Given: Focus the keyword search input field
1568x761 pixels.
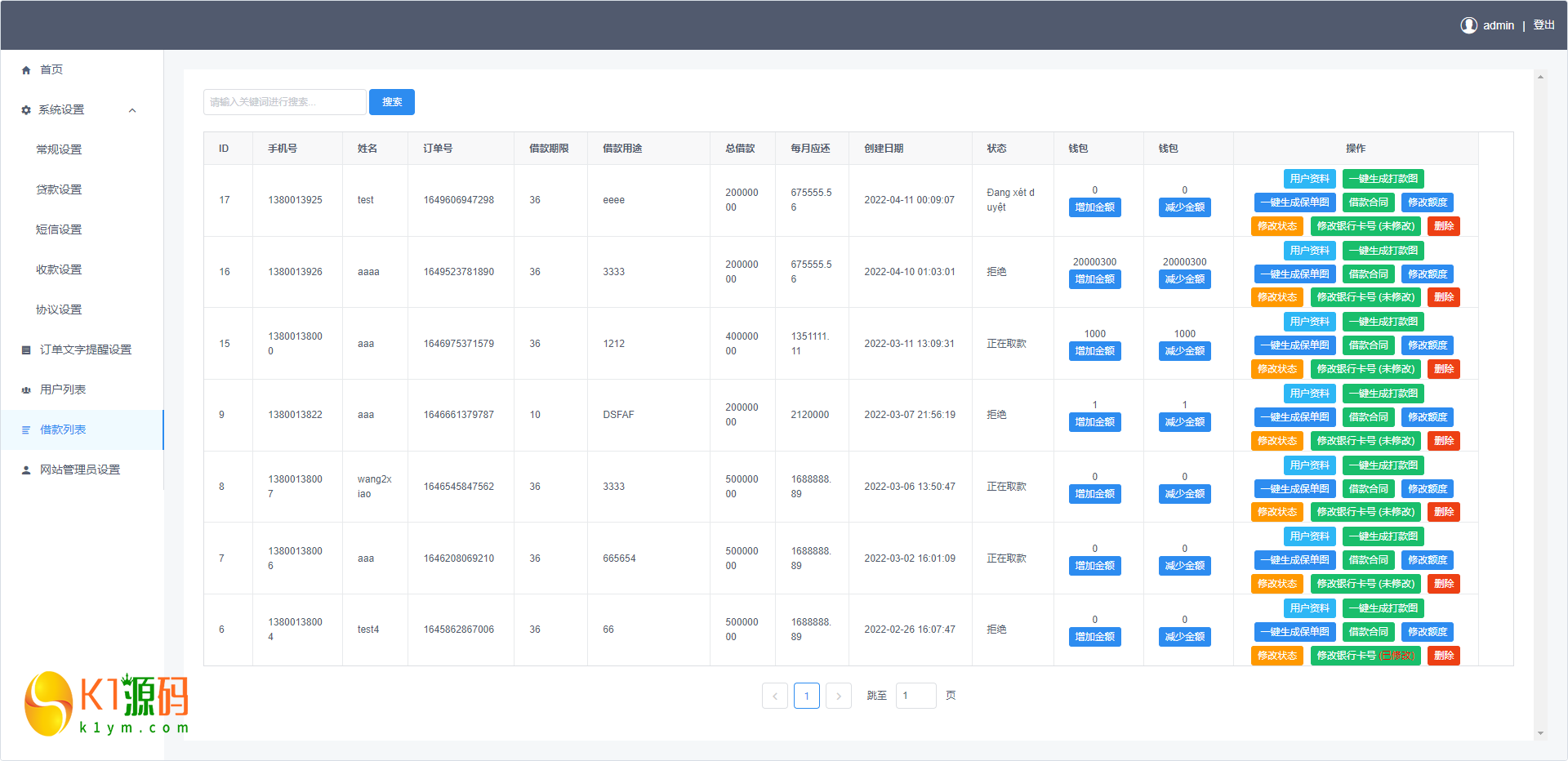Looking at the screenshot, I should pyautogui.click(x=284, y=102).
